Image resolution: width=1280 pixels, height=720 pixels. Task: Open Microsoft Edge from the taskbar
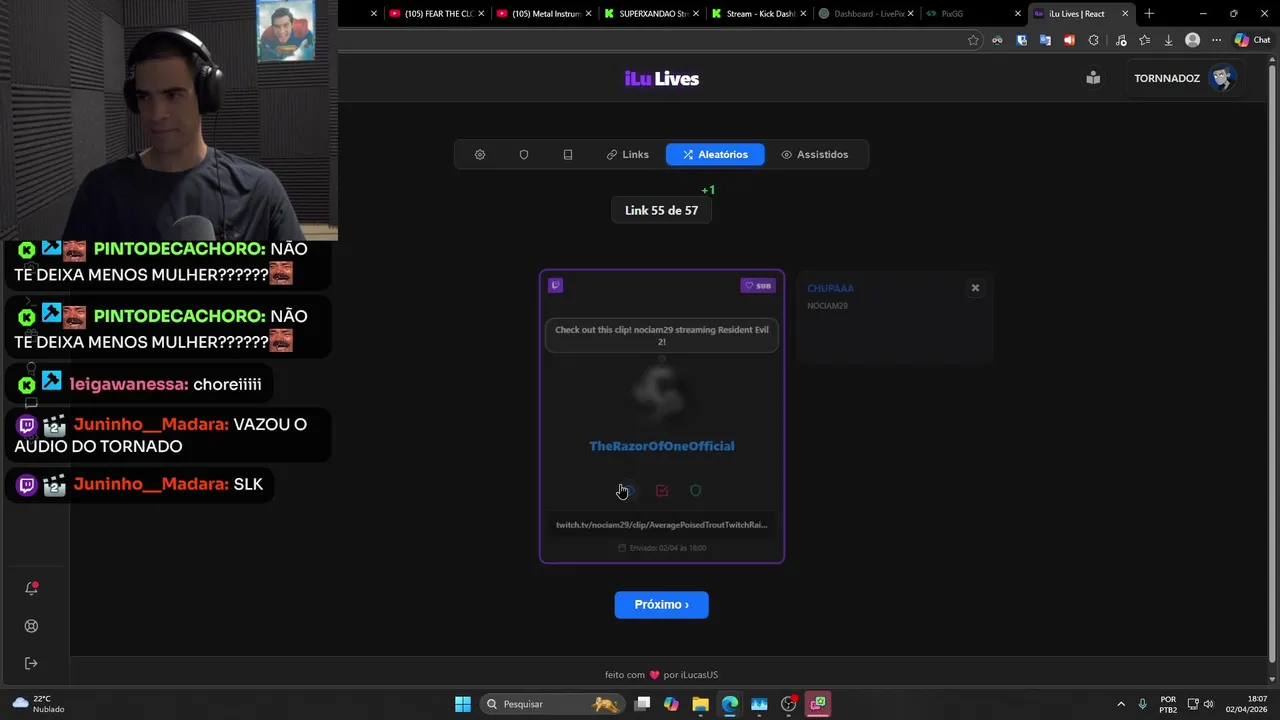[730, 704]
